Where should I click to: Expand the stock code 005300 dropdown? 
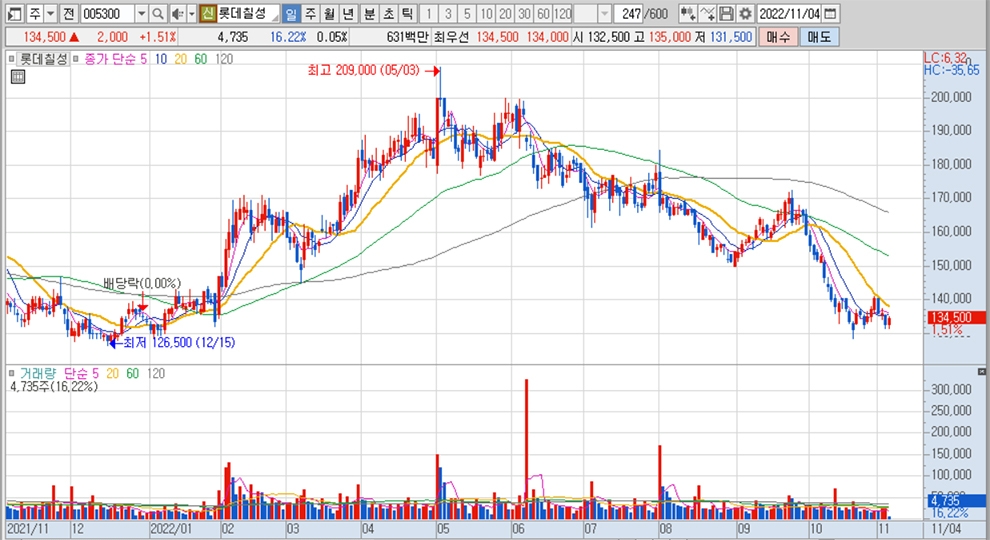(140, 14)
